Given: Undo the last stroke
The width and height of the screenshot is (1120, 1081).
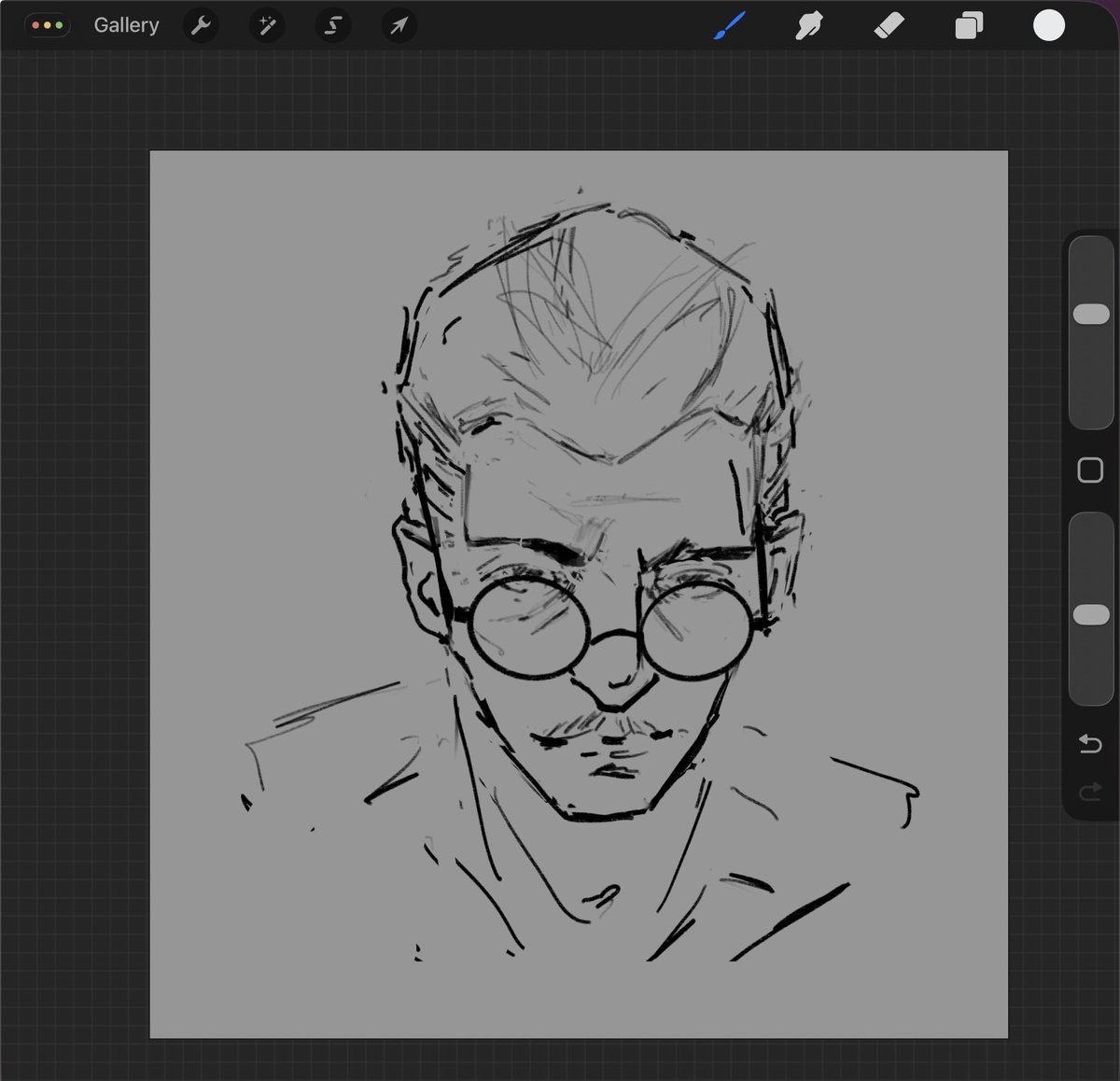Looking at the screenshot, I should click(x=1090, y=744).
